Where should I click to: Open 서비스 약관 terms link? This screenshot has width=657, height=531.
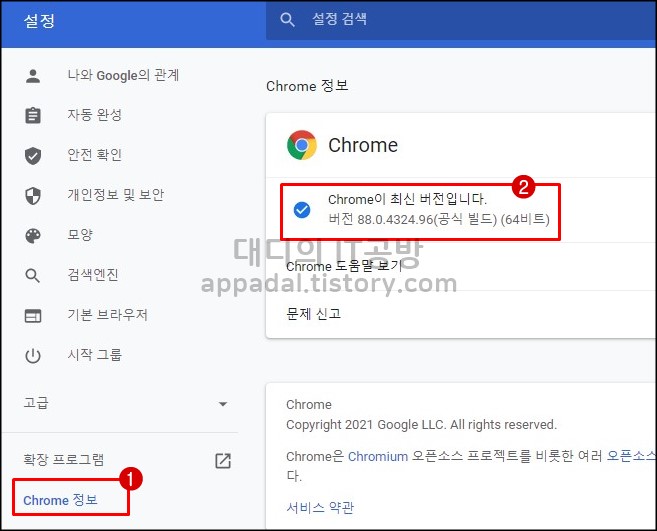tap(320, 508)
